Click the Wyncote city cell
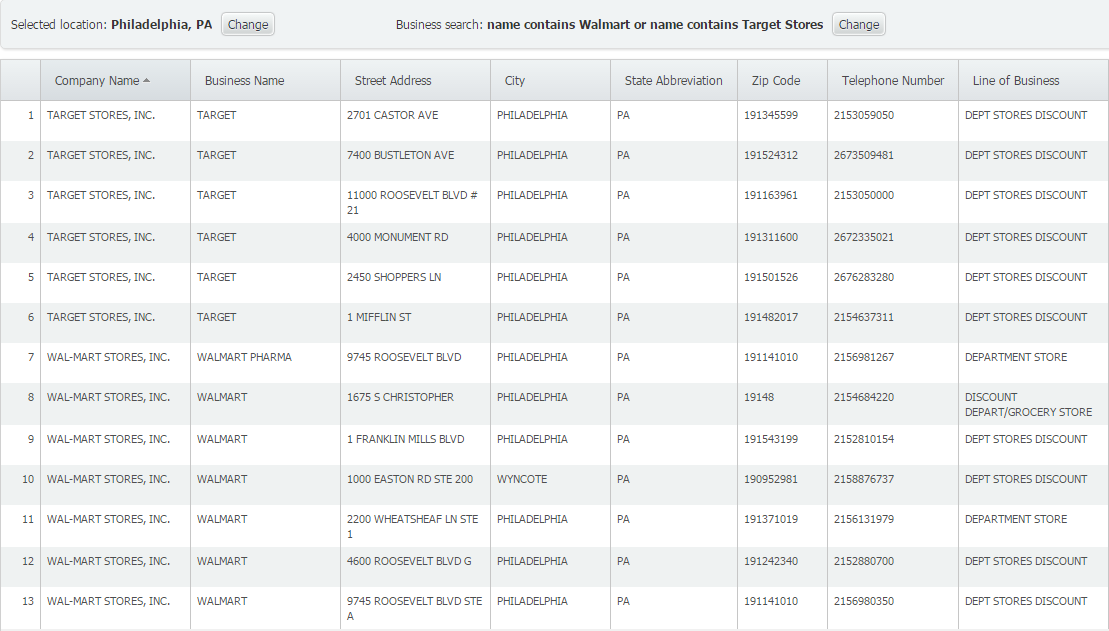Viewport: 1109px width, 631px height. click(x=522, y=480)
